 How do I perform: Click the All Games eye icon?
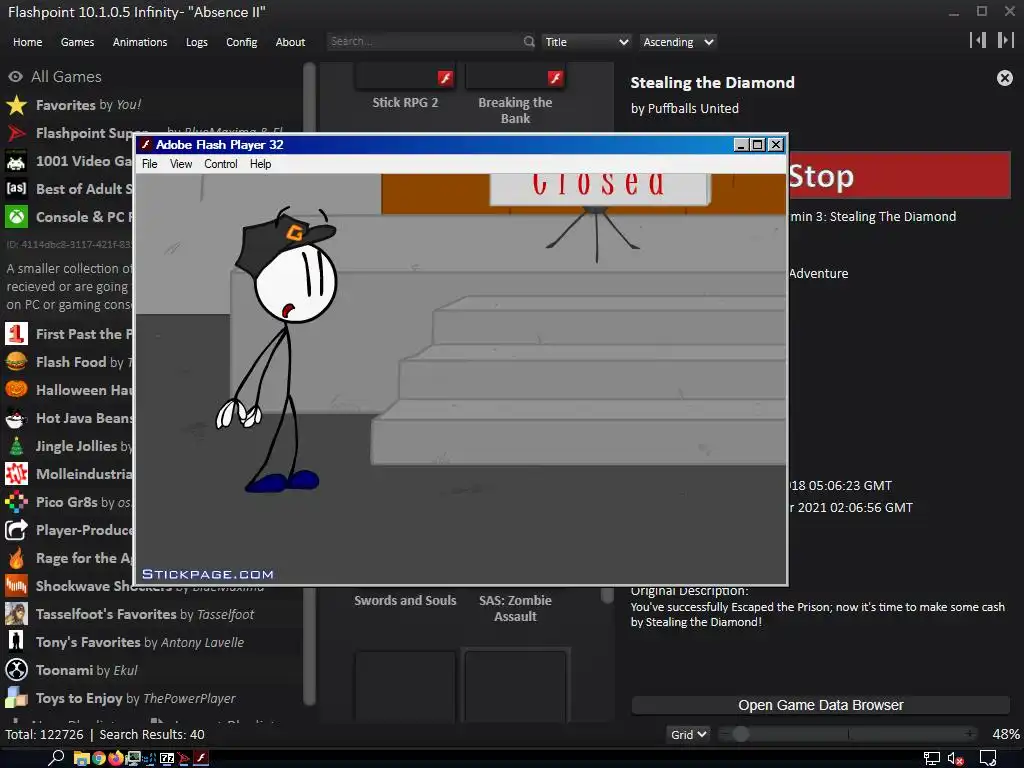(16, 76)
